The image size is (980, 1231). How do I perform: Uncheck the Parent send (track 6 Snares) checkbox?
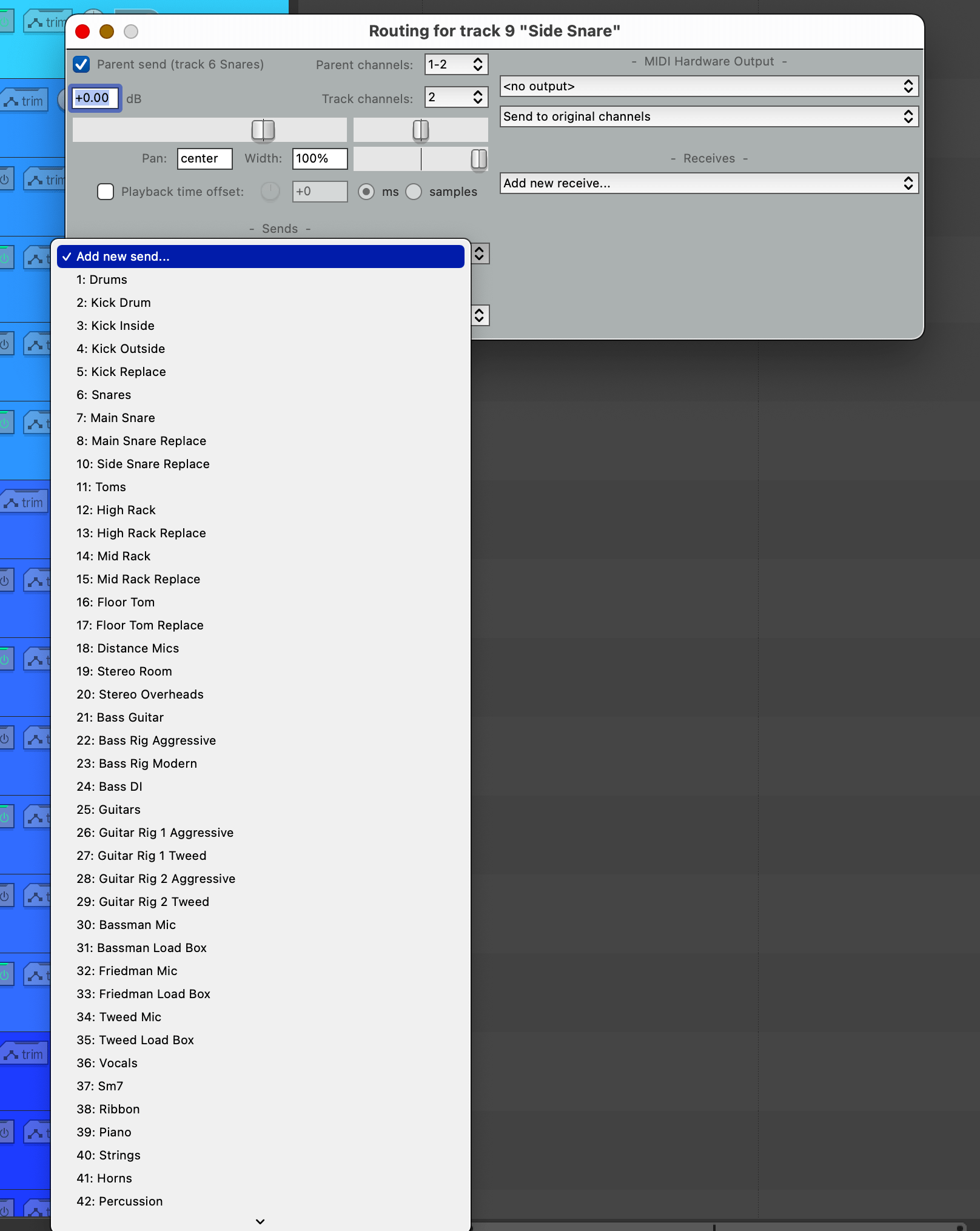[82, 64]
